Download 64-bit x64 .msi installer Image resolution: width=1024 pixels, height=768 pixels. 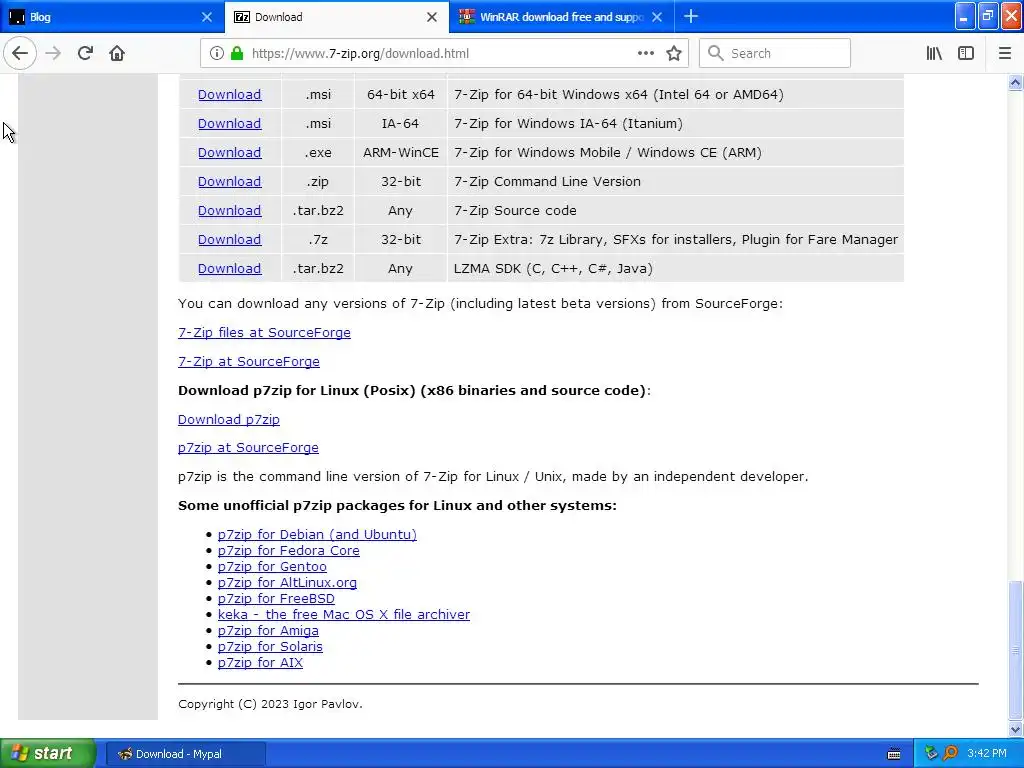point(229,95)
